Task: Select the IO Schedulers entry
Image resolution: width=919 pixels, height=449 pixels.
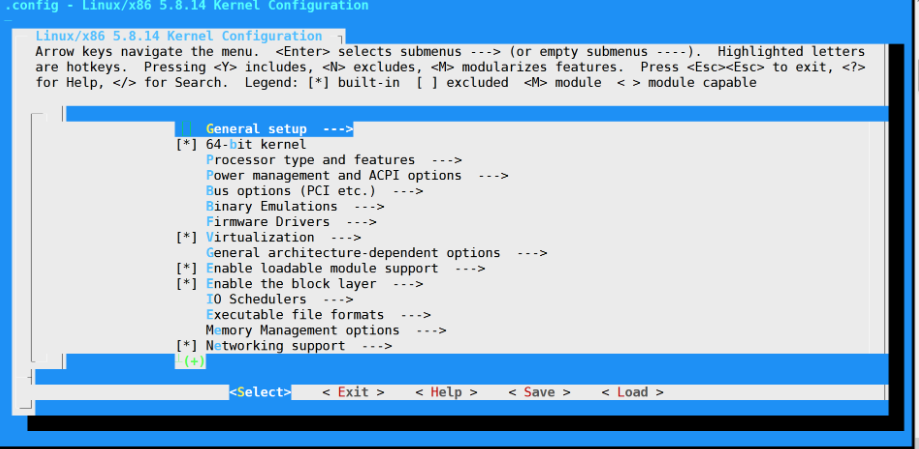Action: (x=280, y=300)
